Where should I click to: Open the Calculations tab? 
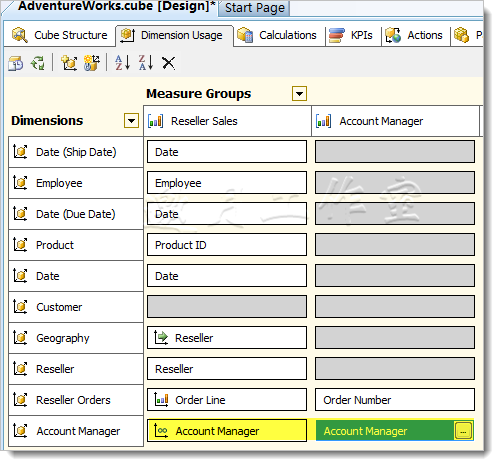(x=279, y=35)
